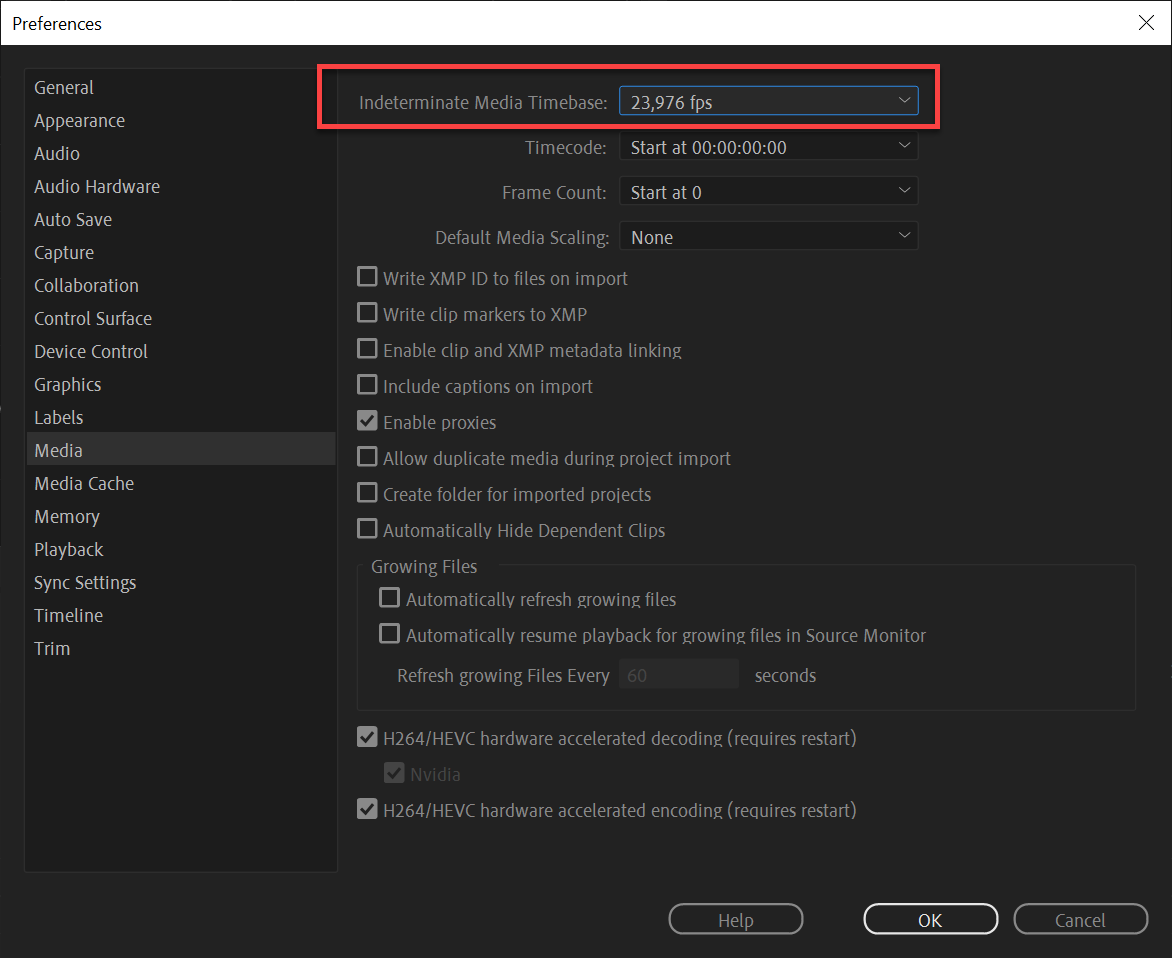Select the Playback preferences category
Image resolution: width=1172 pixels, height=958 pixels.
[68, 549]
